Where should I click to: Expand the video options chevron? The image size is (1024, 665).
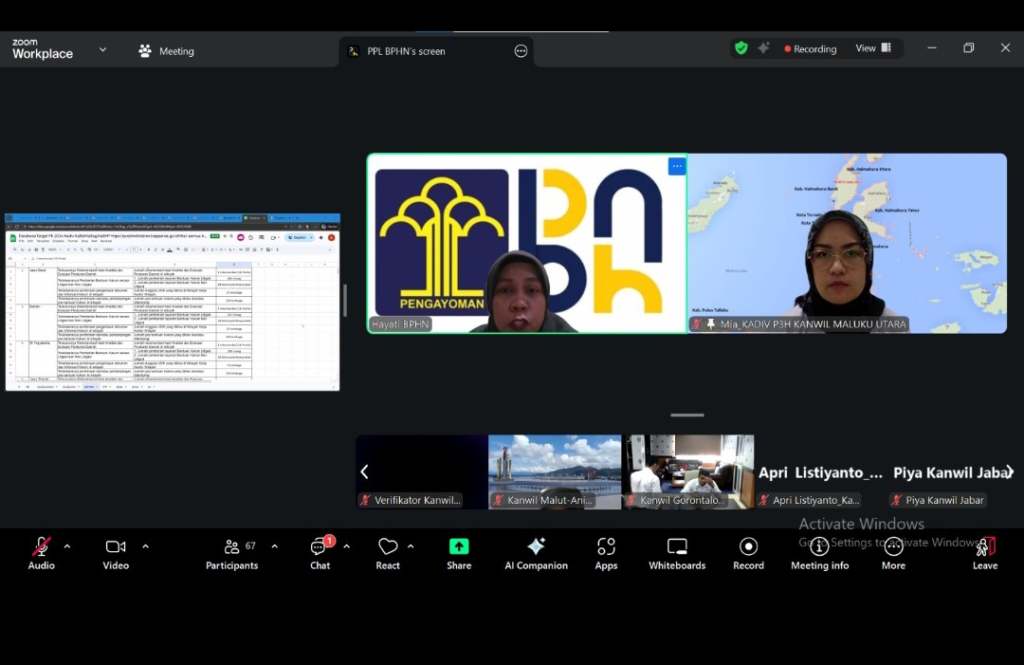pyautogui.click(x=145, y=547)
